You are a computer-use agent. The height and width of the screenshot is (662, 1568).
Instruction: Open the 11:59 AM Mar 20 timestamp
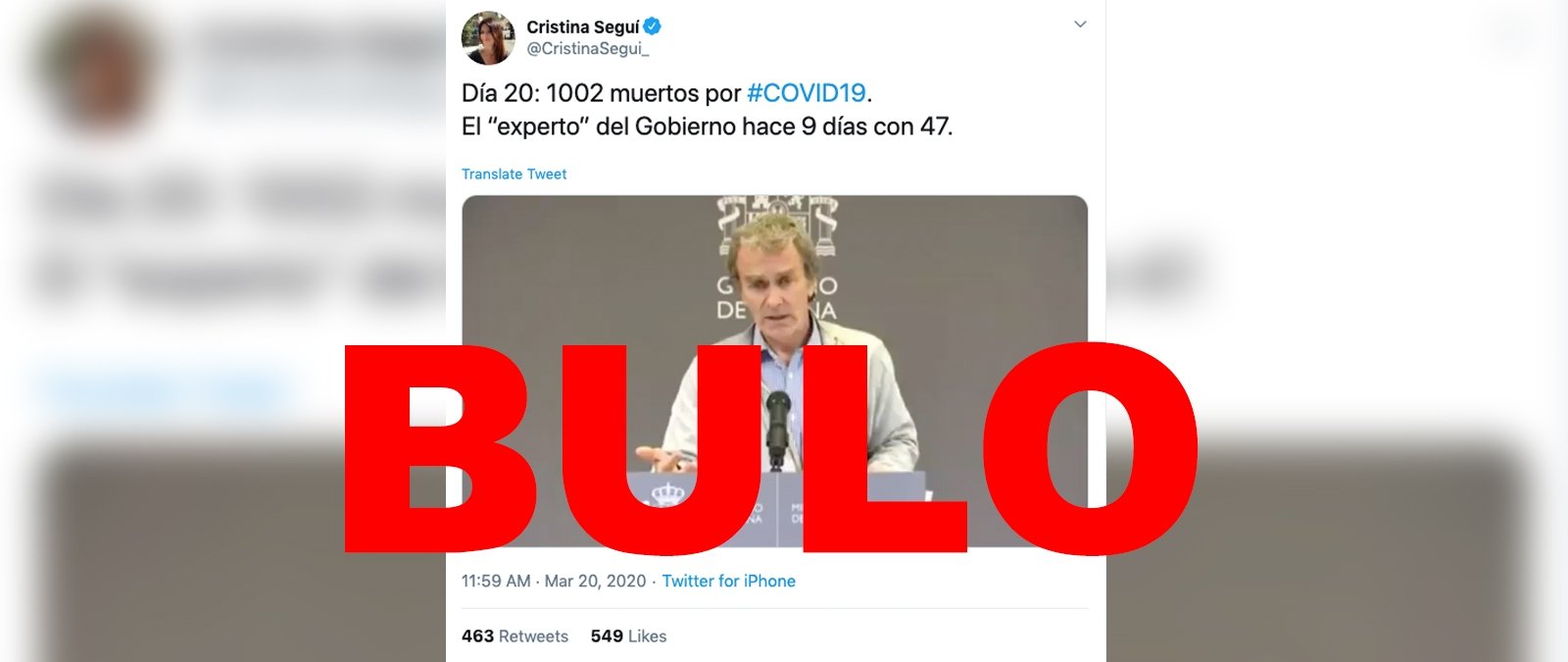pyautogui.click(x=554, y=581)
